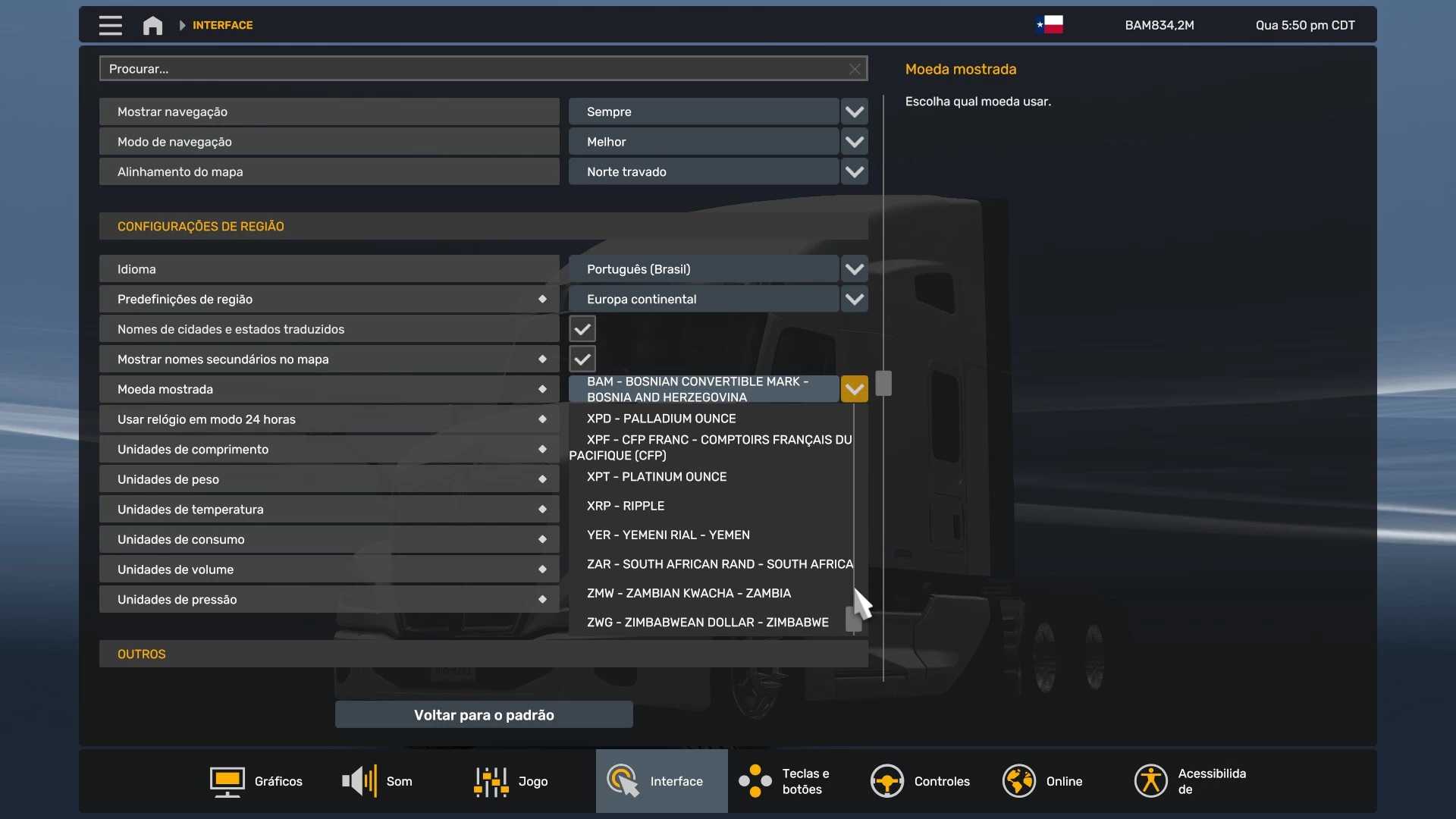Toggle Mostrar nomes secundários no mapa checkbox

coord(582,359)
